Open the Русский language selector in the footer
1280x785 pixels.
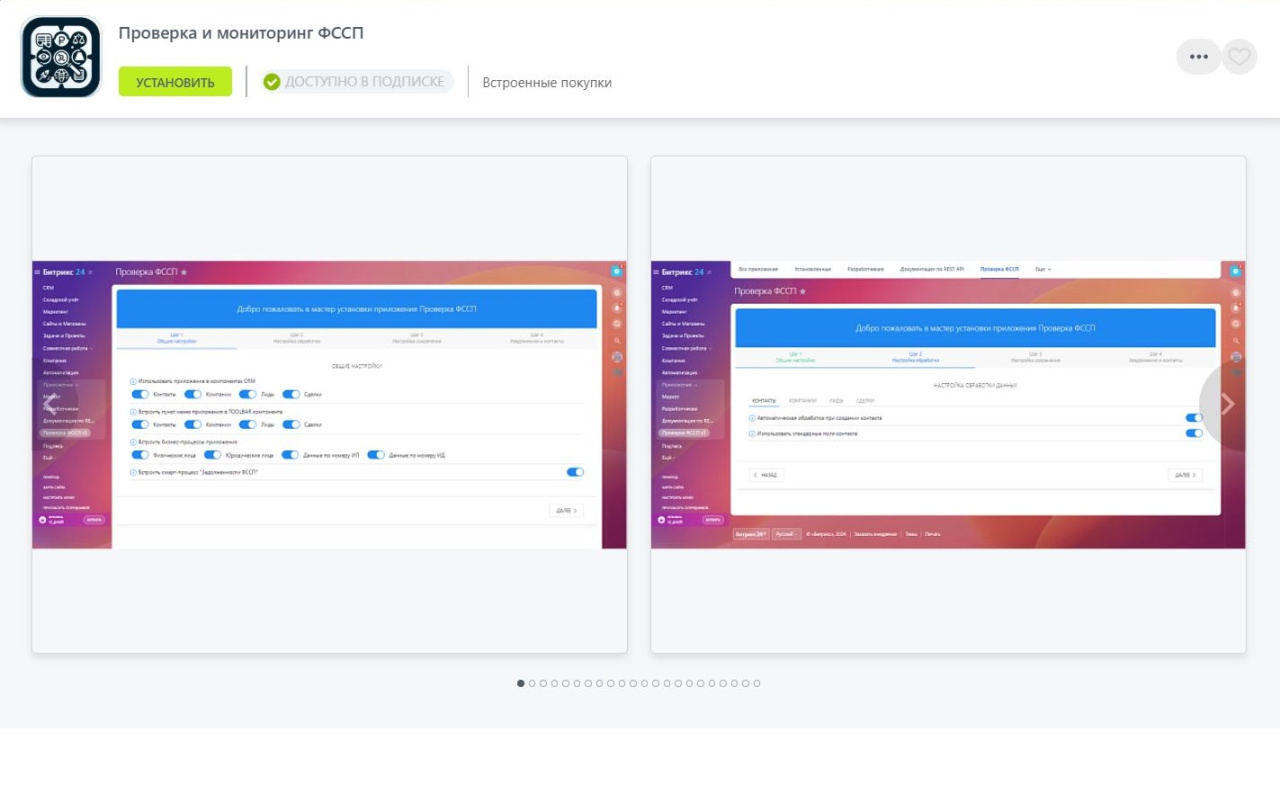786,534
